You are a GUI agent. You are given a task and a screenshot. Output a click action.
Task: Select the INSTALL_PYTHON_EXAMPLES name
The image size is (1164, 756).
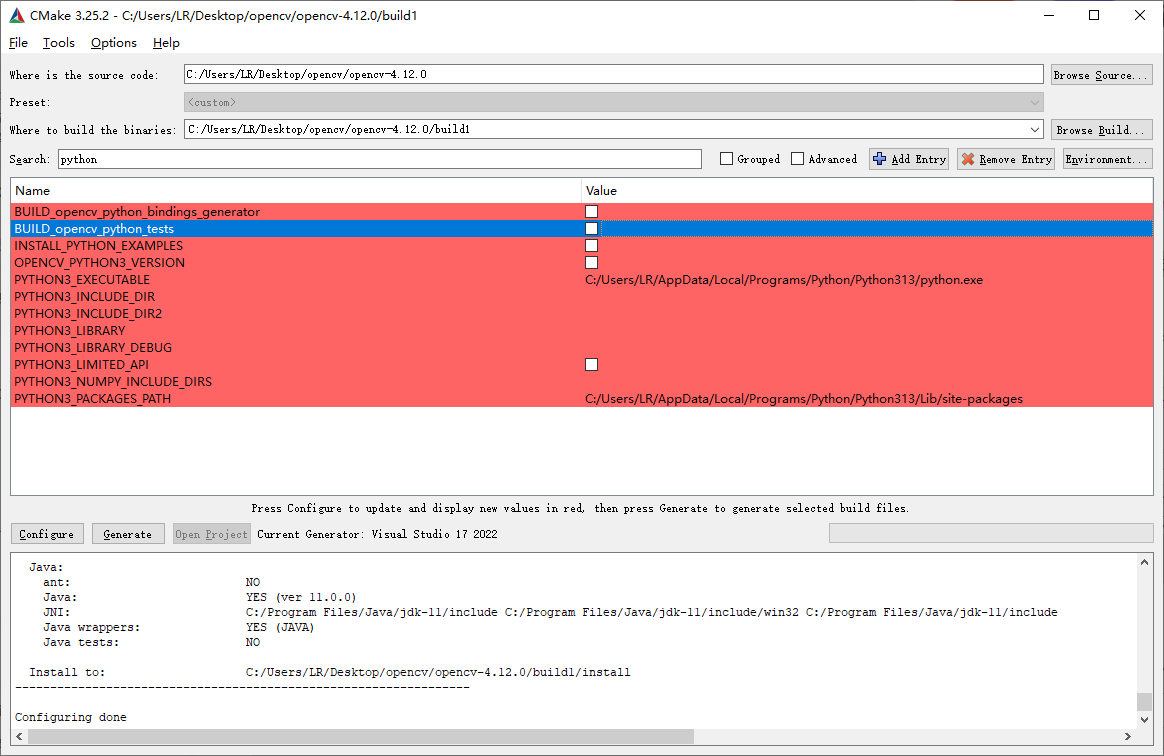[99, 246]
